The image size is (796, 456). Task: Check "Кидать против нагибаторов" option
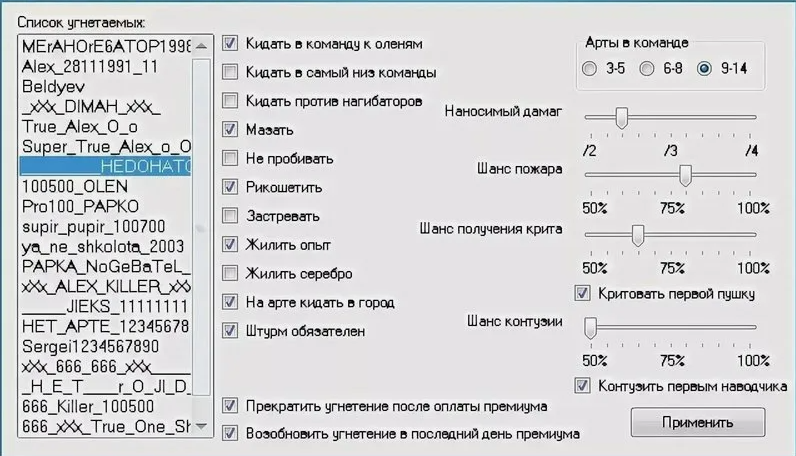pyautogui.click(x=230, y=101)
